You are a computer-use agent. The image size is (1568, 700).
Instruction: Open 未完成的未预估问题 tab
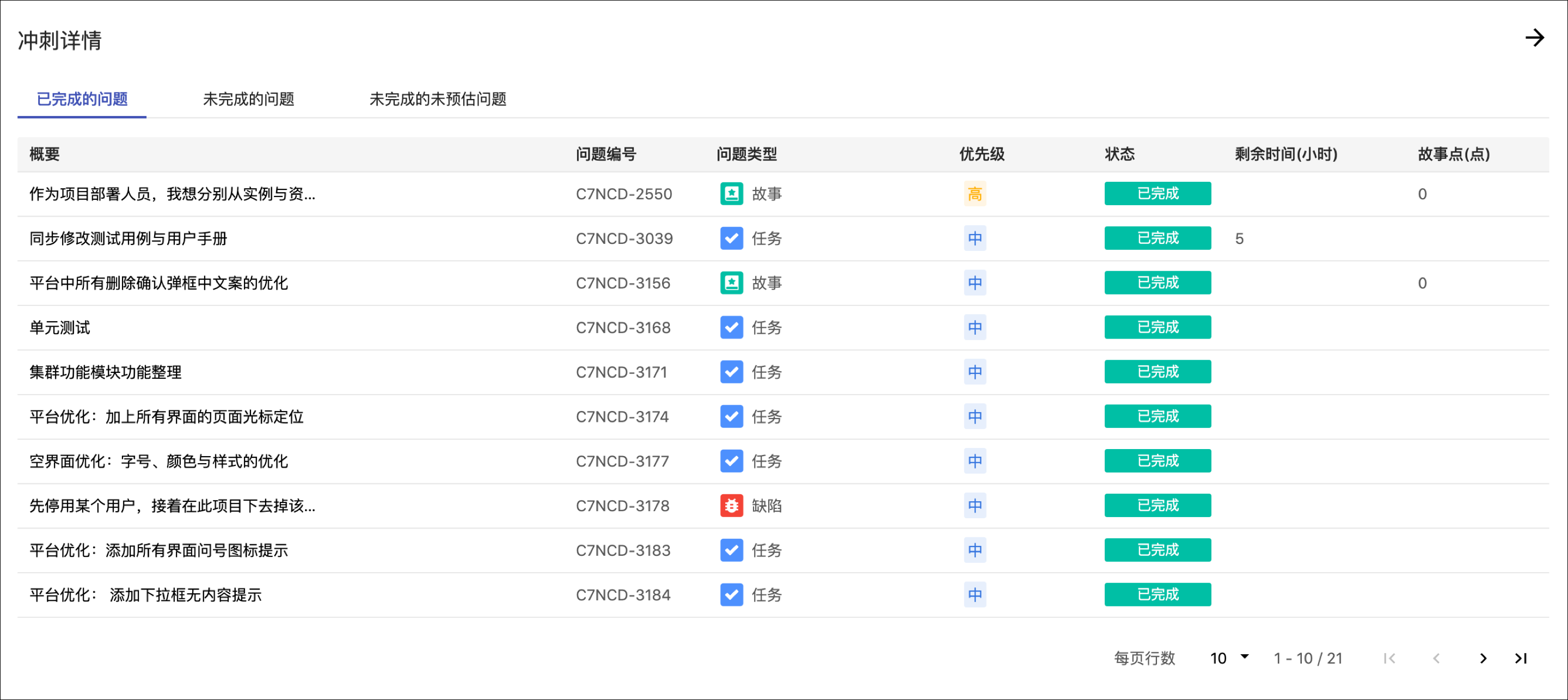click(x=438, y=99)
